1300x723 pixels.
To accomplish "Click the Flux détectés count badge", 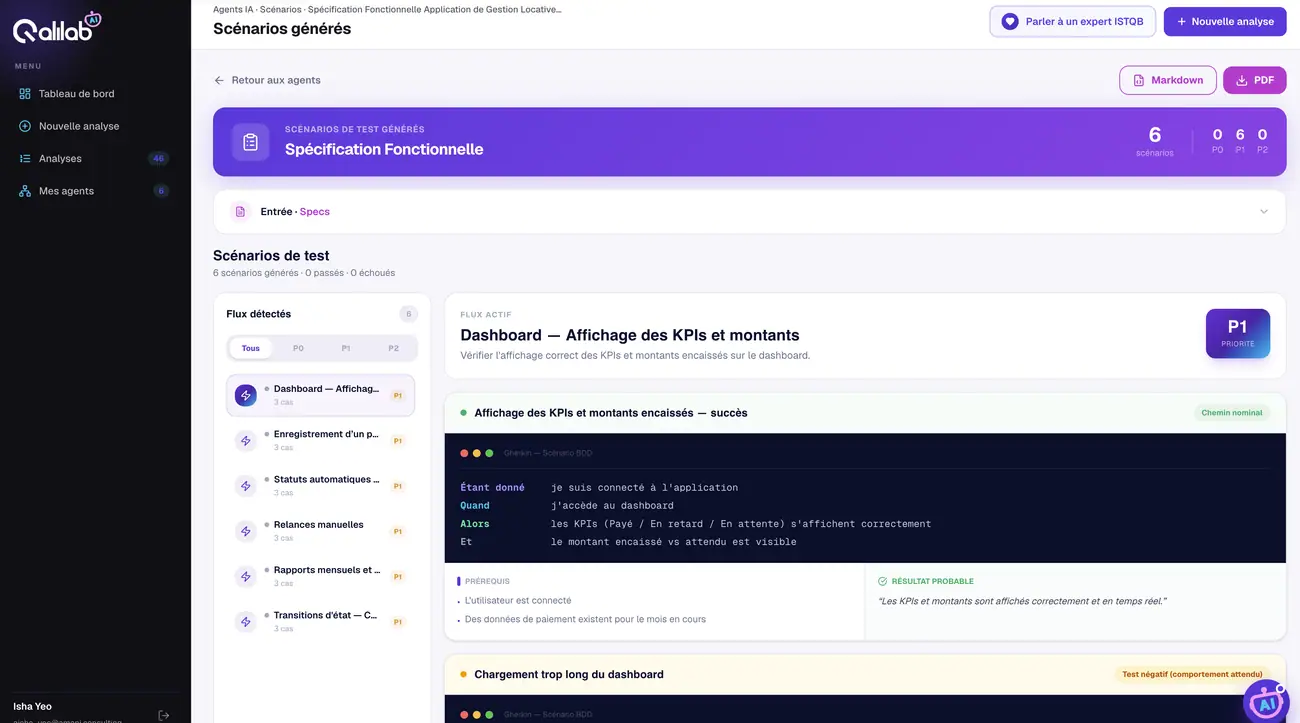I will 408,314.
